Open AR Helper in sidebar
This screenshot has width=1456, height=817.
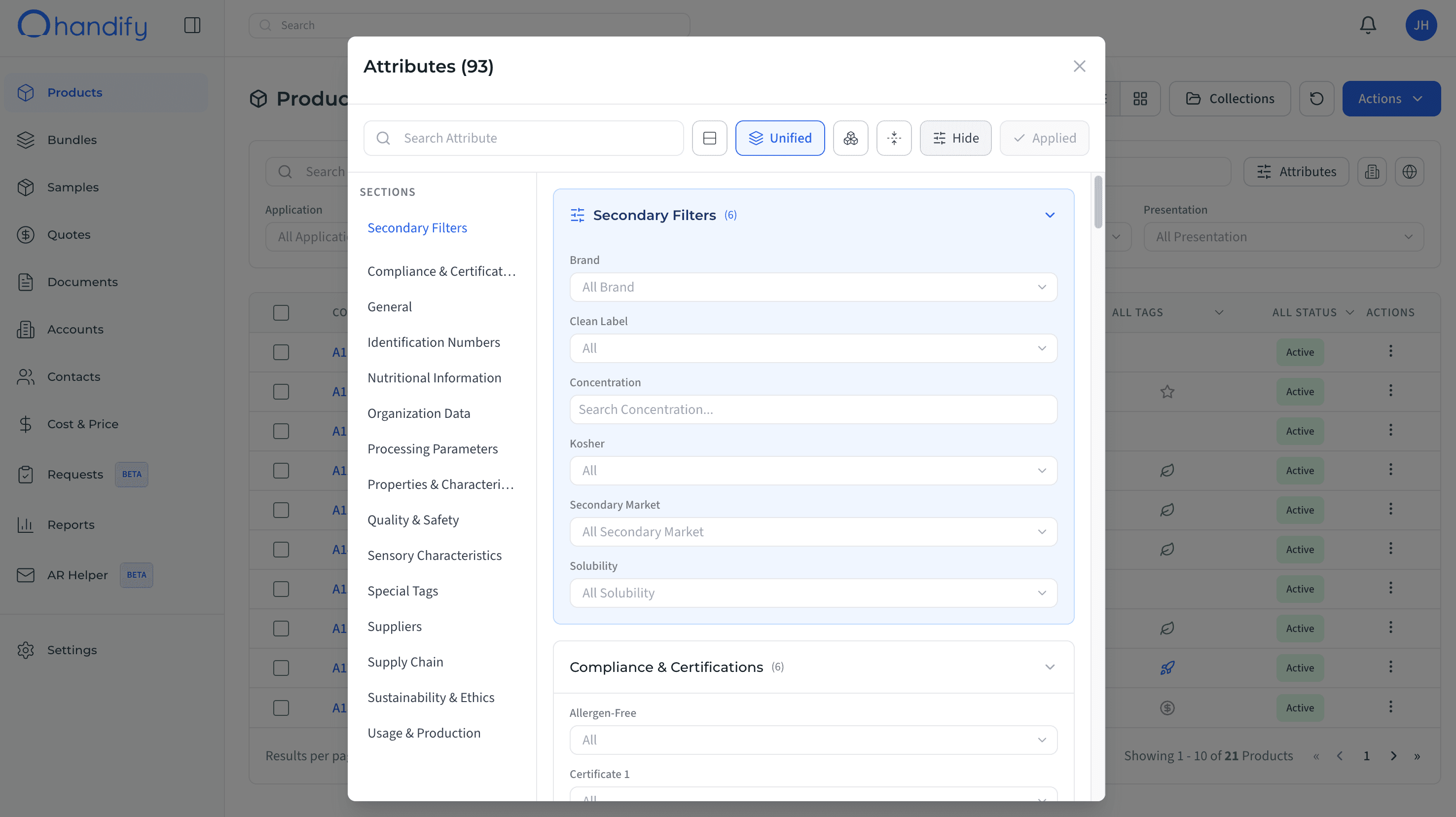pyautogui.click(x=106, y=575)
